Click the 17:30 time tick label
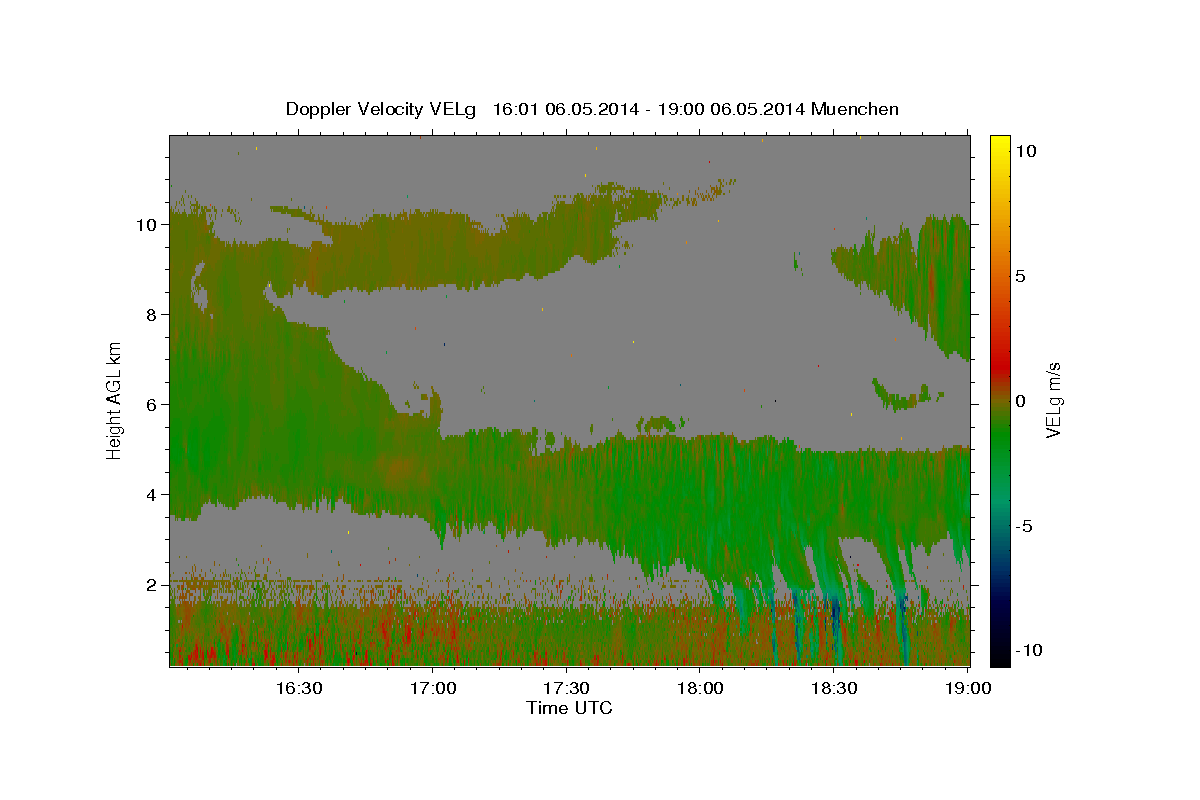 pyautogui.click(x=567, y=688)
